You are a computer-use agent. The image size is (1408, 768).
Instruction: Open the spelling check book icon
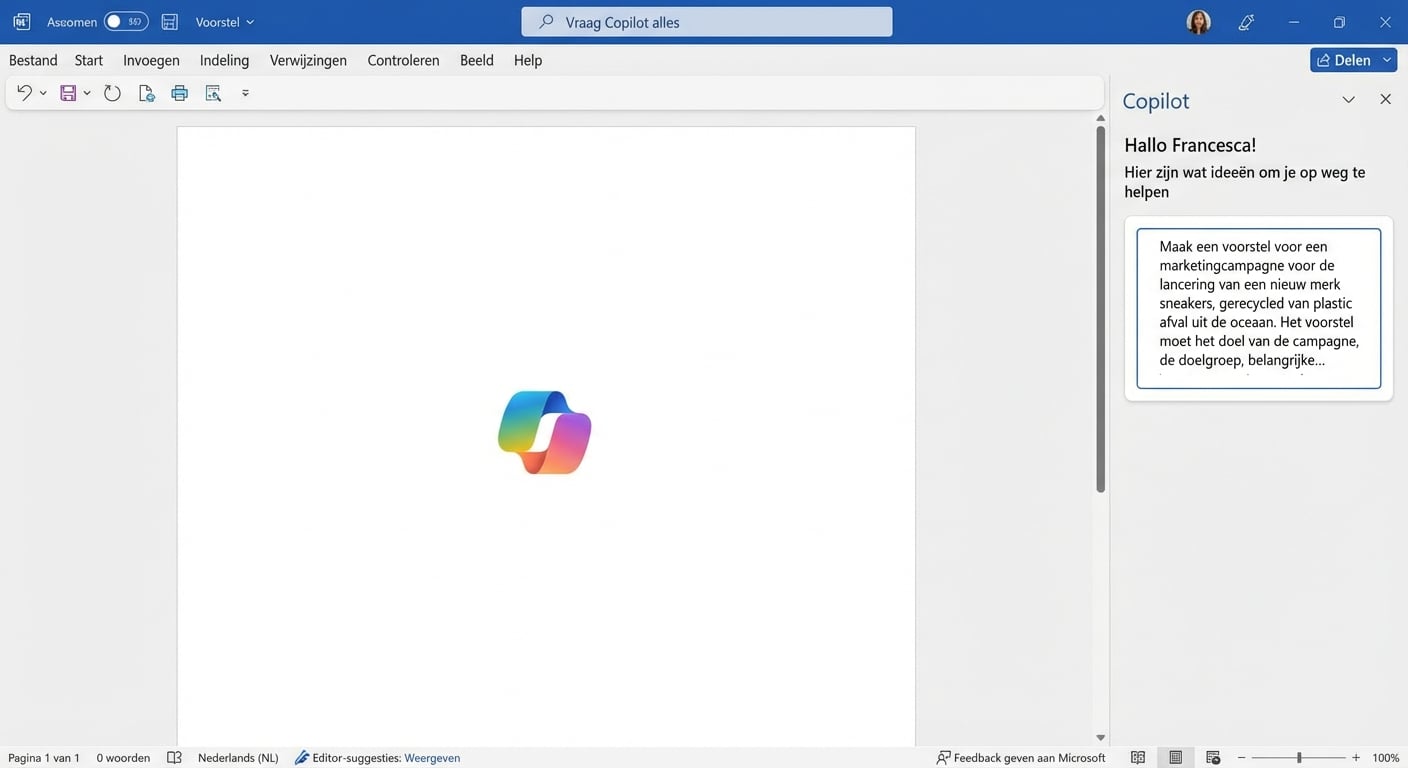(174, 758)
